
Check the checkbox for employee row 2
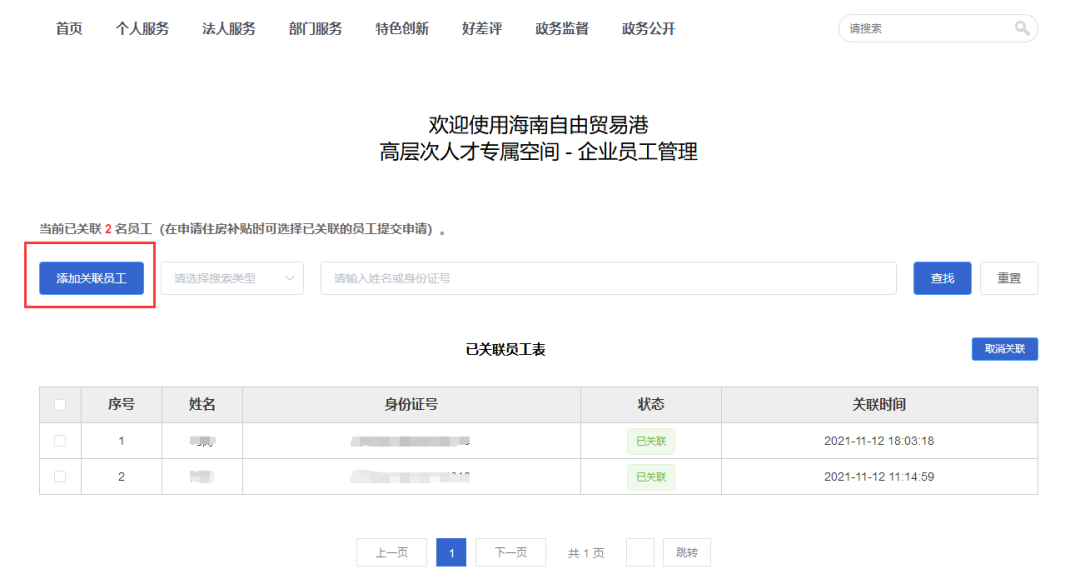(59, 477)
